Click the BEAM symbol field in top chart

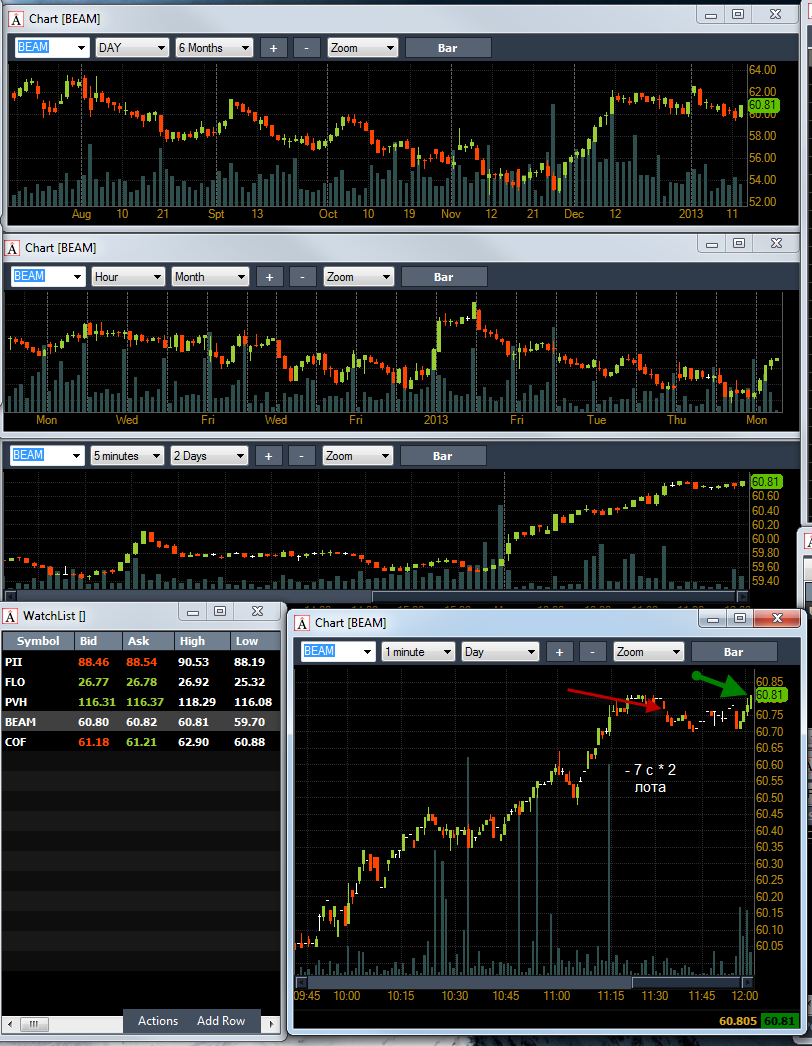tap(51, 48)
